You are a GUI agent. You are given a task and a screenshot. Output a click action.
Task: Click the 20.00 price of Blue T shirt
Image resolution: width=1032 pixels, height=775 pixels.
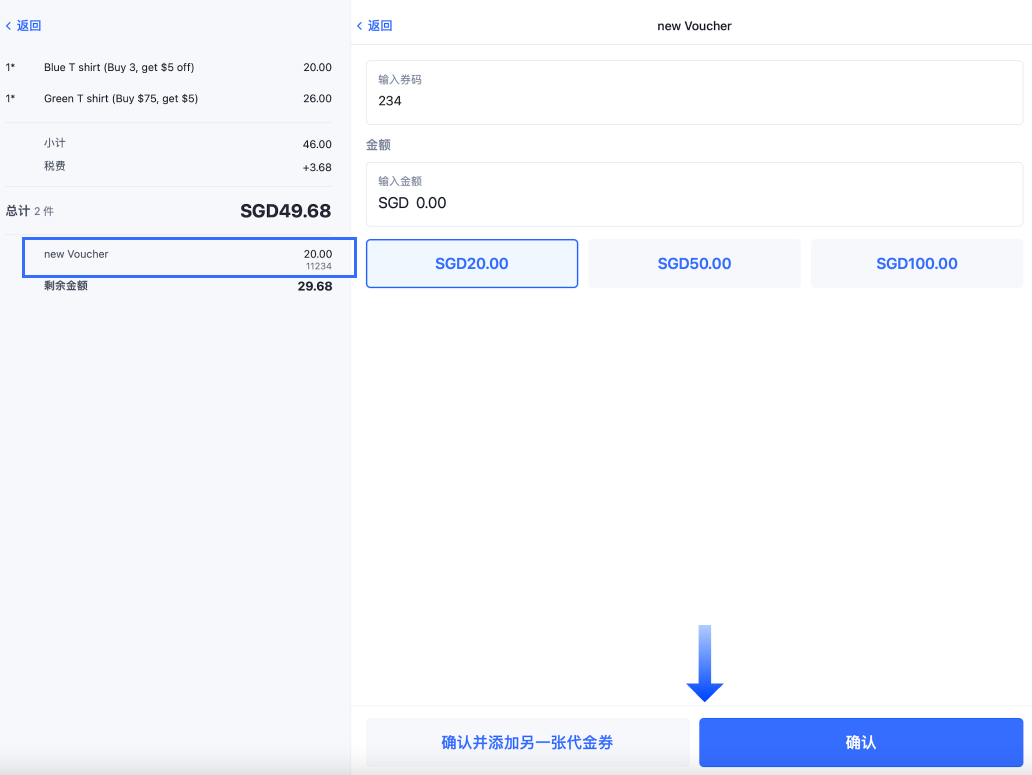pyautogui.click(x=317, y=67)
